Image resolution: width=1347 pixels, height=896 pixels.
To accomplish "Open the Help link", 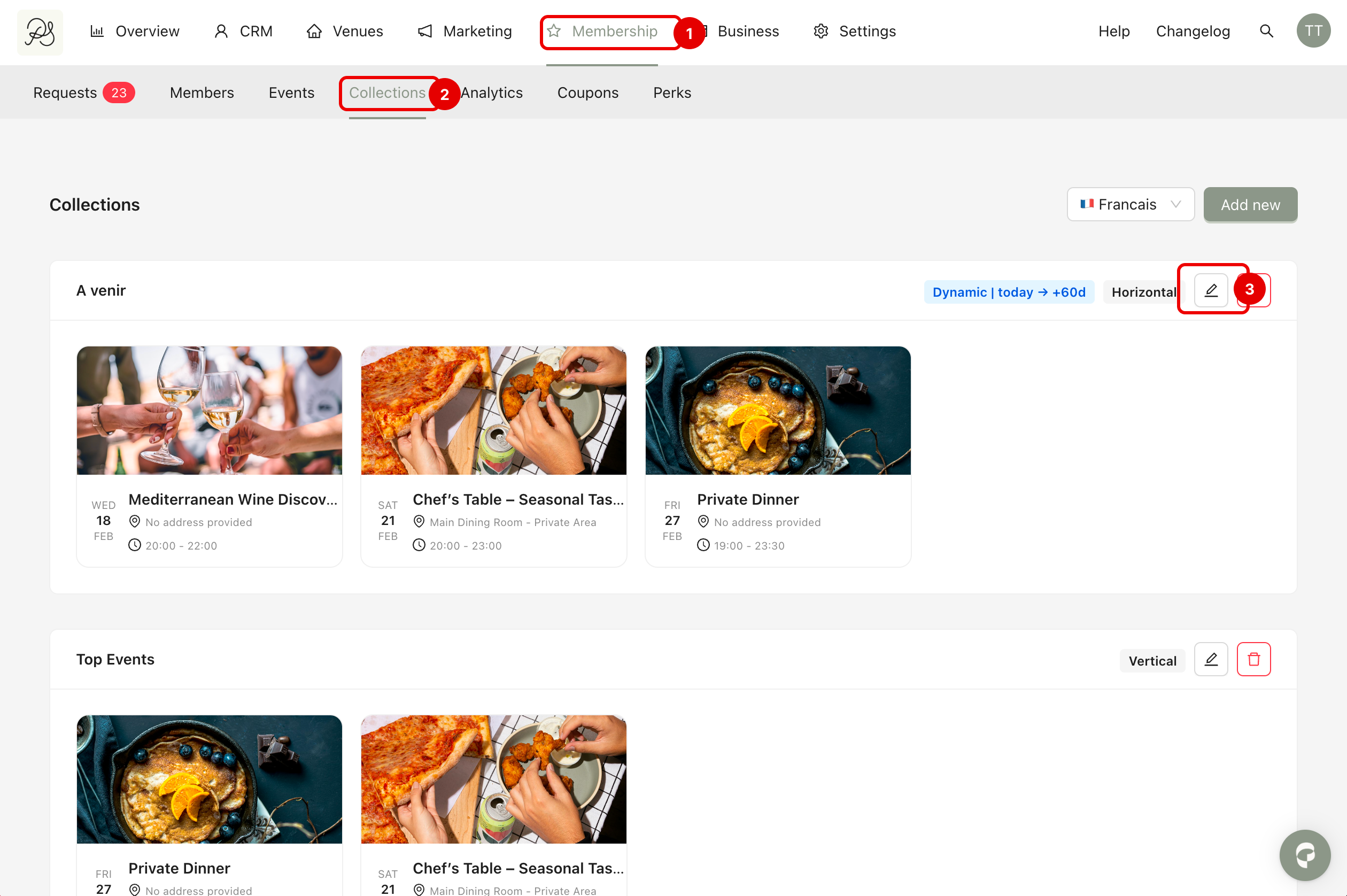I will [x=1113, y=31].
